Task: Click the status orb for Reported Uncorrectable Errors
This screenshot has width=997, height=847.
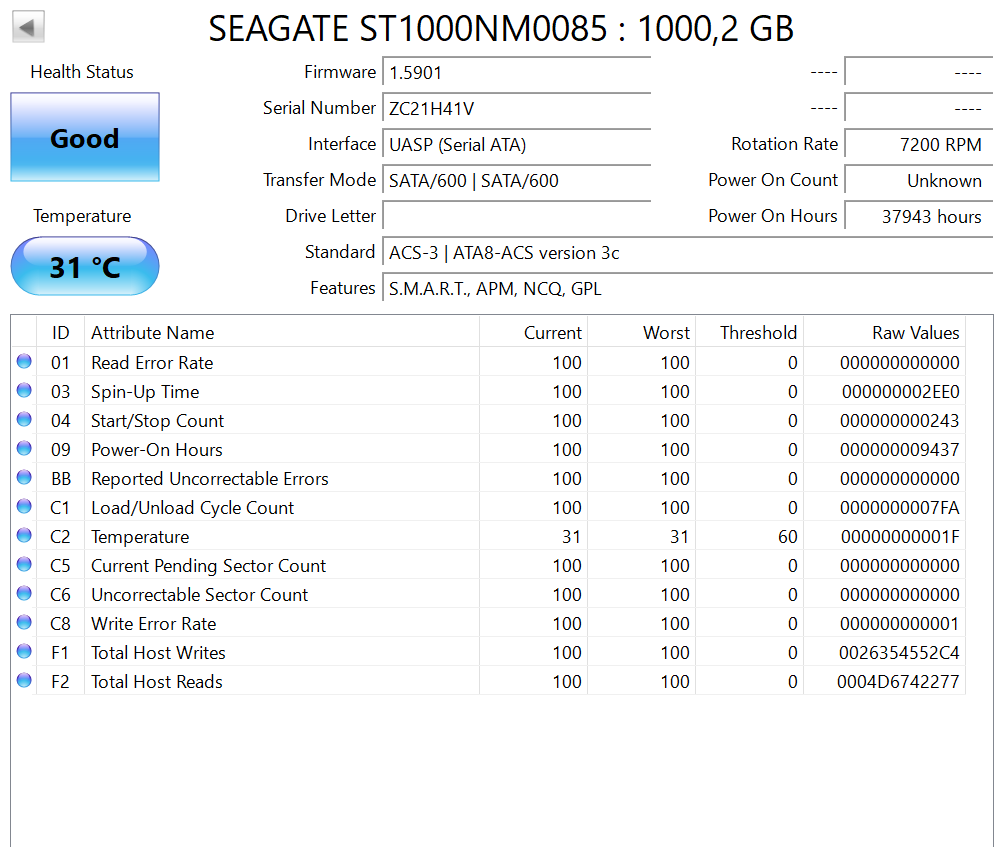Action: [24, 478]
